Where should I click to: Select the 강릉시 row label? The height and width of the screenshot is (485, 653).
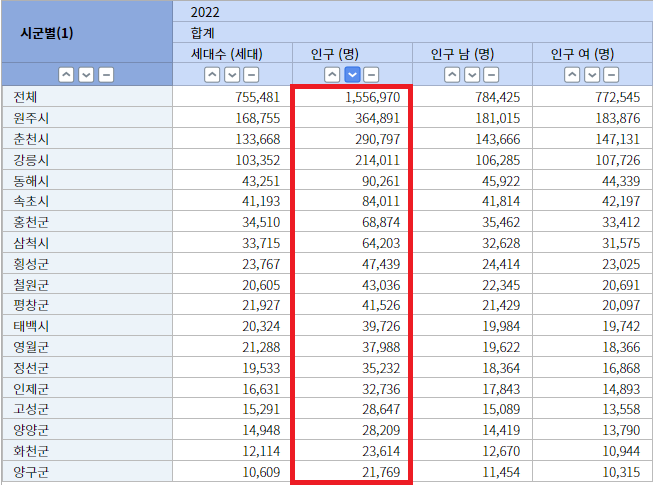coord(87,159)
